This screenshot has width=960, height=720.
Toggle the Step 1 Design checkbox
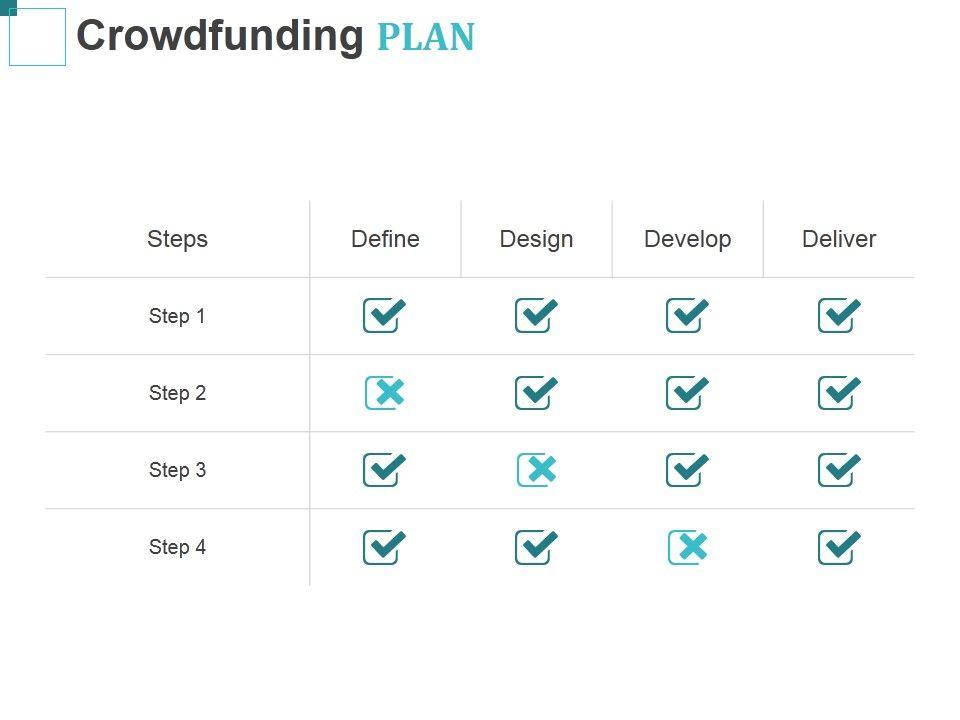(x=536, y=315)
